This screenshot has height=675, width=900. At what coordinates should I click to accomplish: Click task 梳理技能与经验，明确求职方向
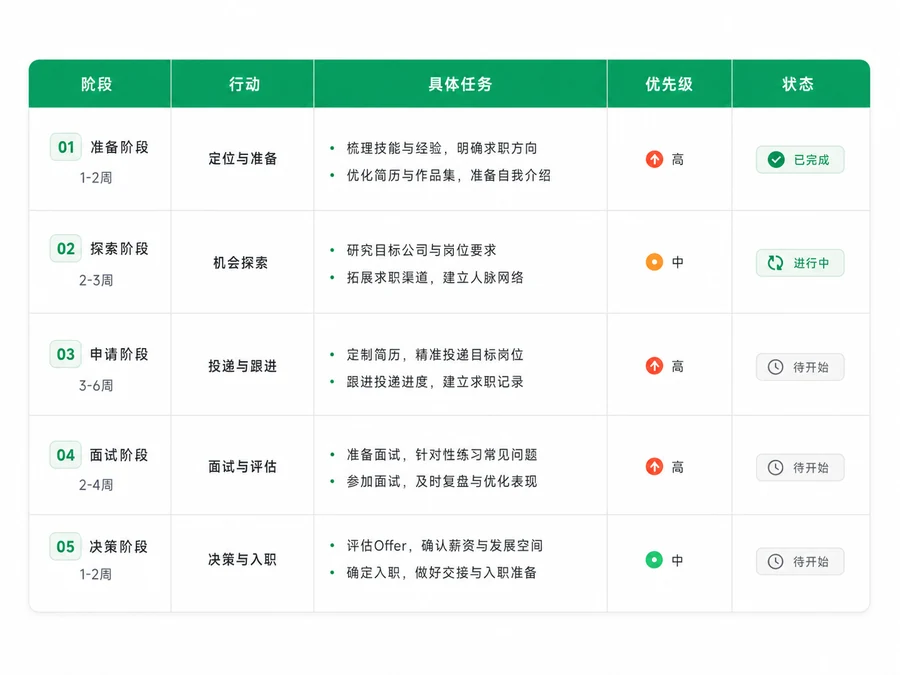[442, 148]
